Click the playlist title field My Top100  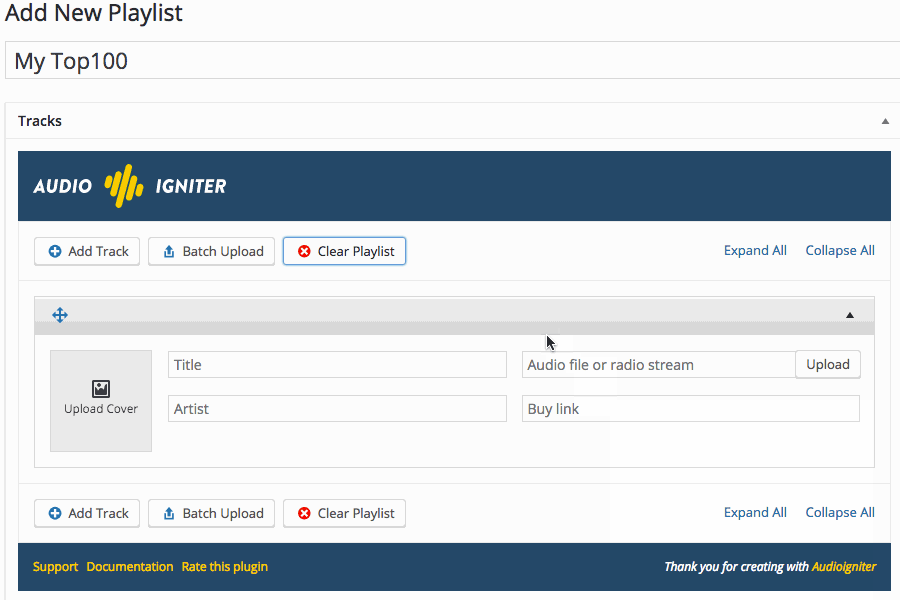[x=452, y=60]
